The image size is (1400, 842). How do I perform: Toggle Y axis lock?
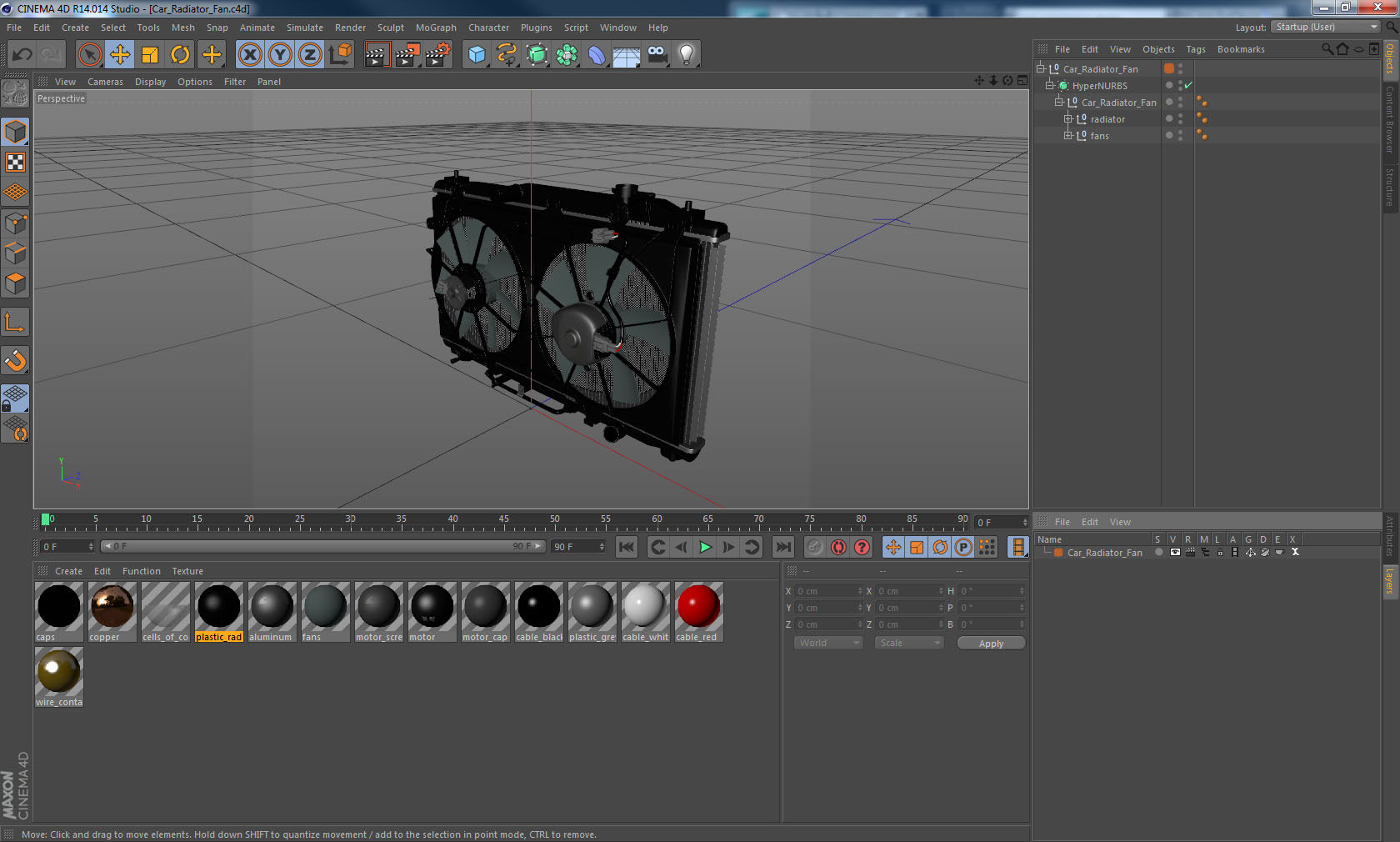pyautogui.click(x=280, y=55)
